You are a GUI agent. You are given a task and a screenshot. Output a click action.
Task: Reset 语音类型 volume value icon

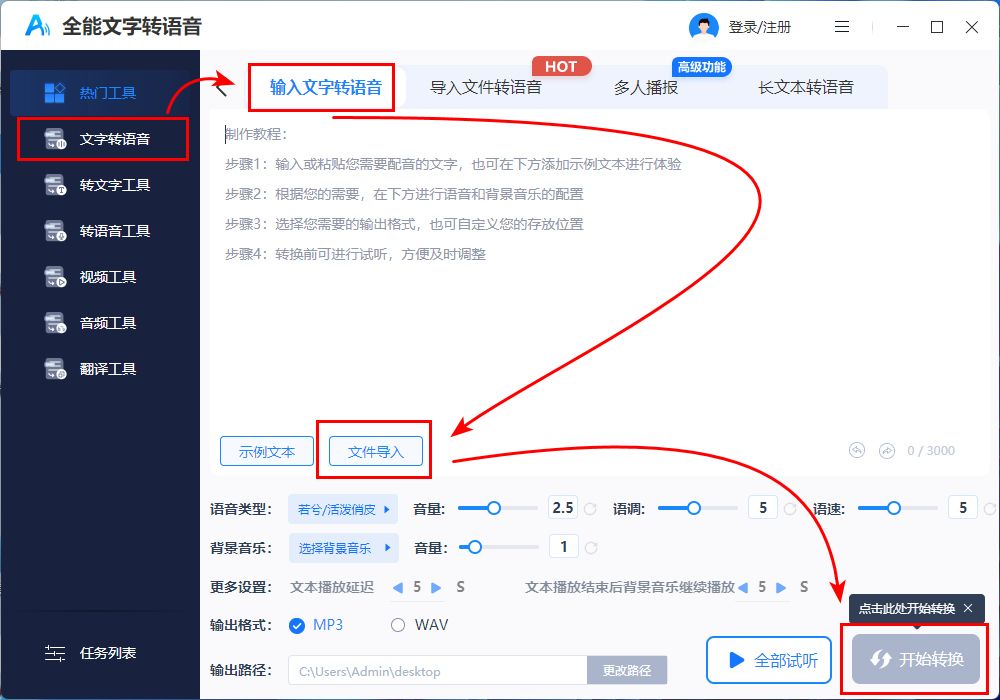pos(591,509)
